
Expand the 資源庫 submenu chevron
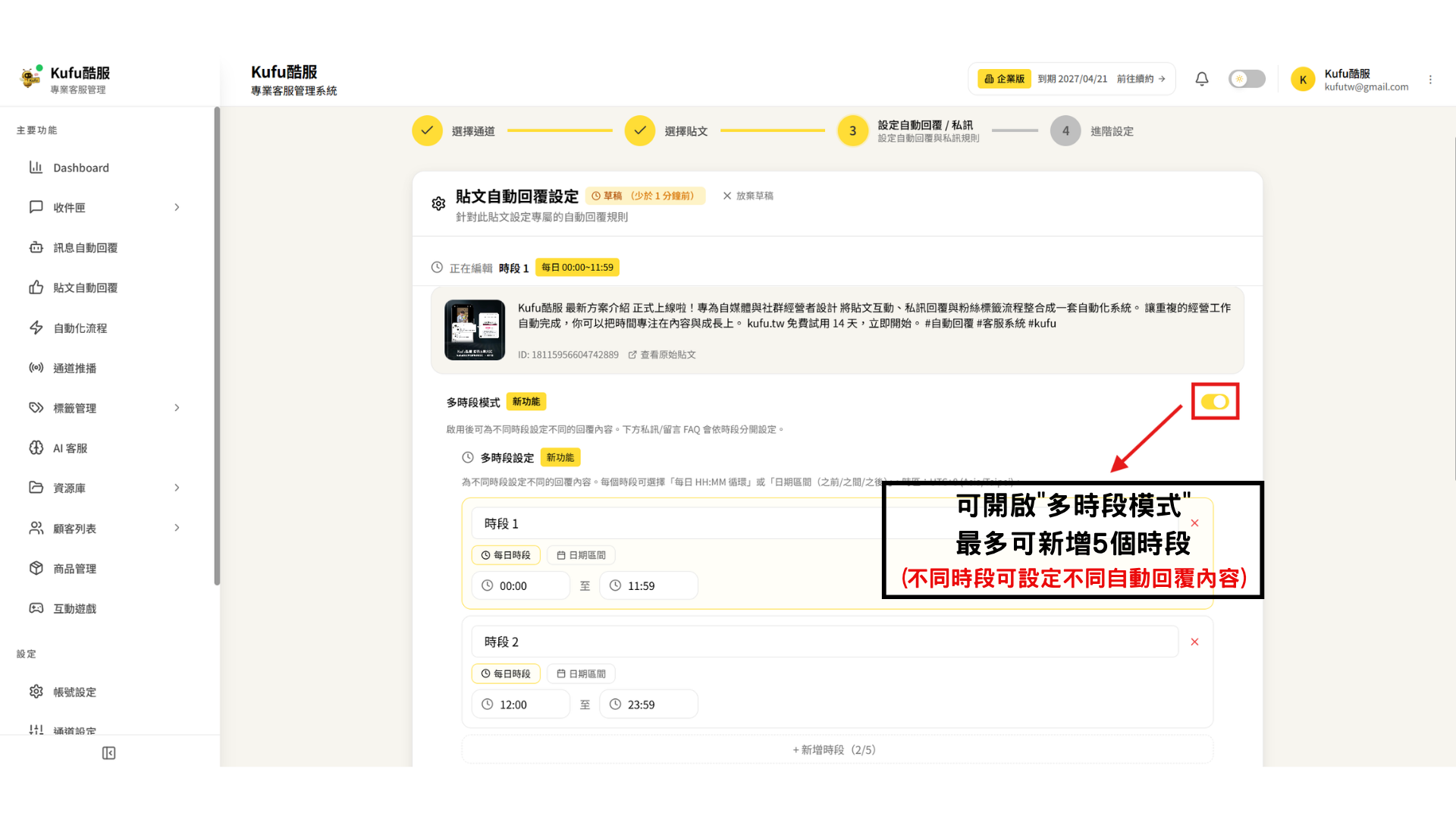[177, 488]
